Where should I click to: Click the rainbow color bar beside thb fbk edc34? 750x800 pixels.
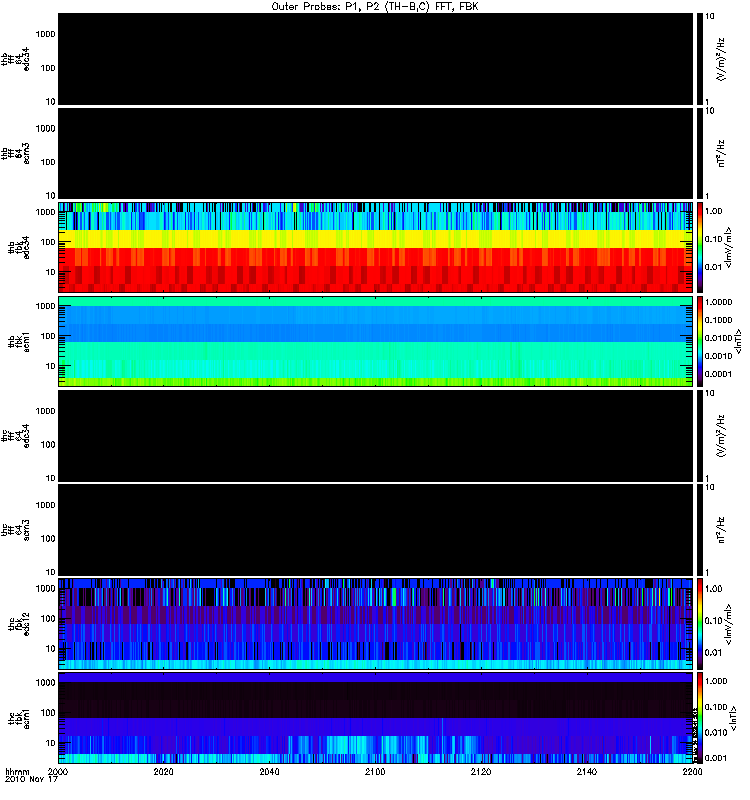click(700, 247)
